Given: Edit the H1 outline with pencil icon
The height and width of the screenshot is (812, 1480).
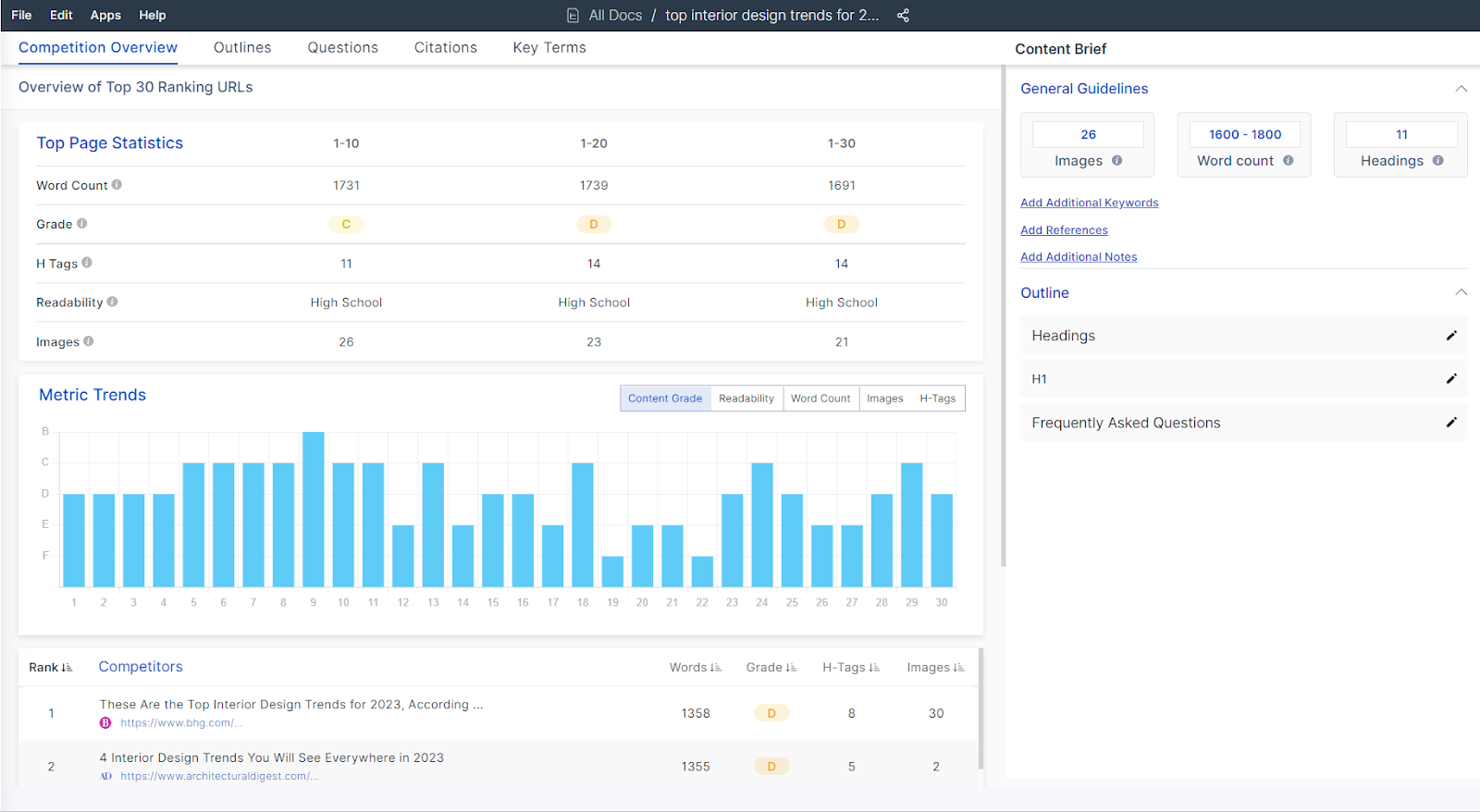Looking at the screenshot, I should pos(1451,379).
